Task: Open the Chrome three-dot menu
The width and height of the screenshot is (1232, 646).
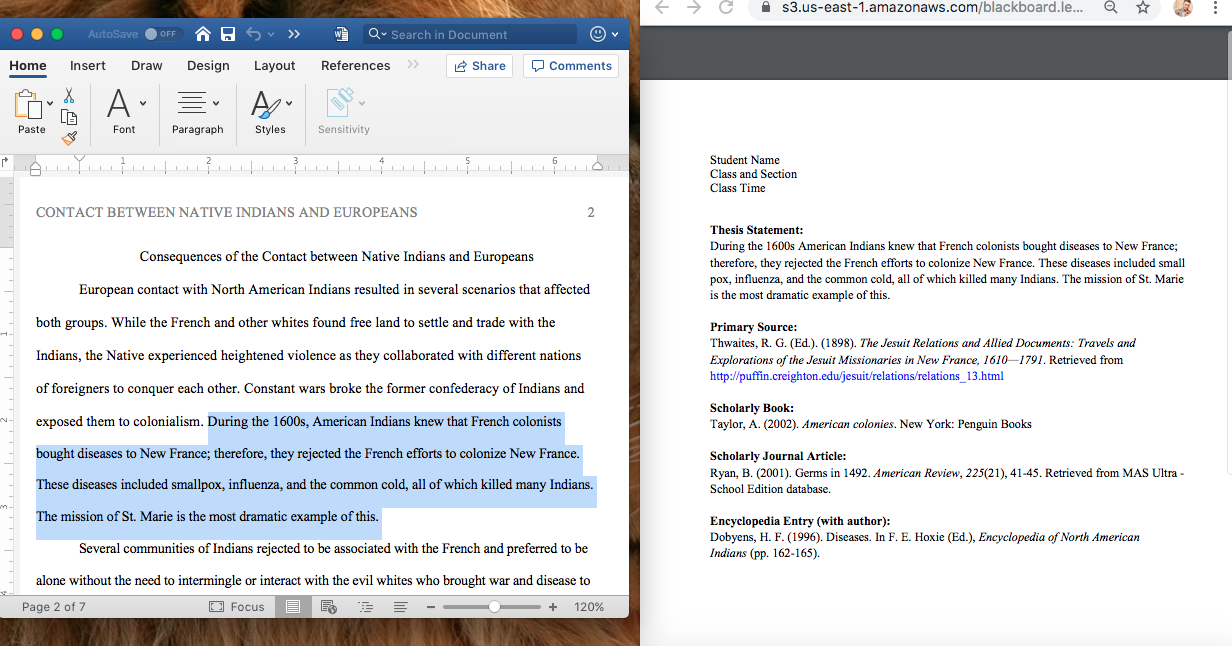Action: [x=1215, y=7]
